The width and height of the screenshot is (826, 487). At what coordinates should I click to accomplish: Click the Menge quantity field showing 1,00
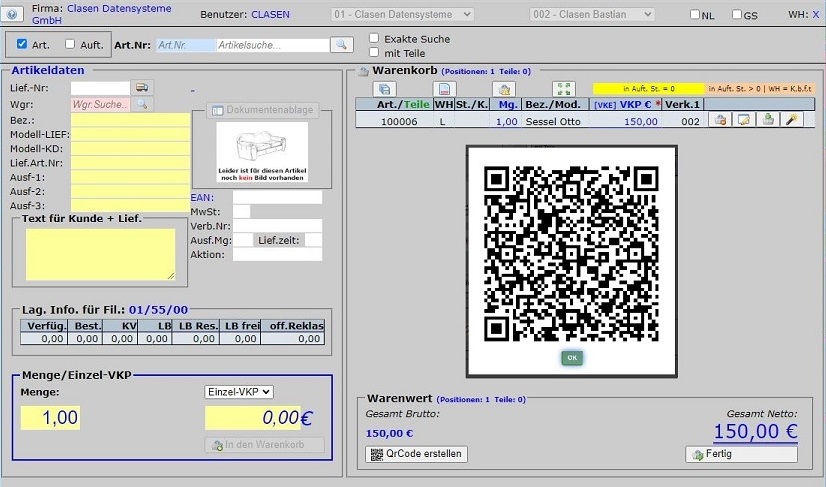51,417
